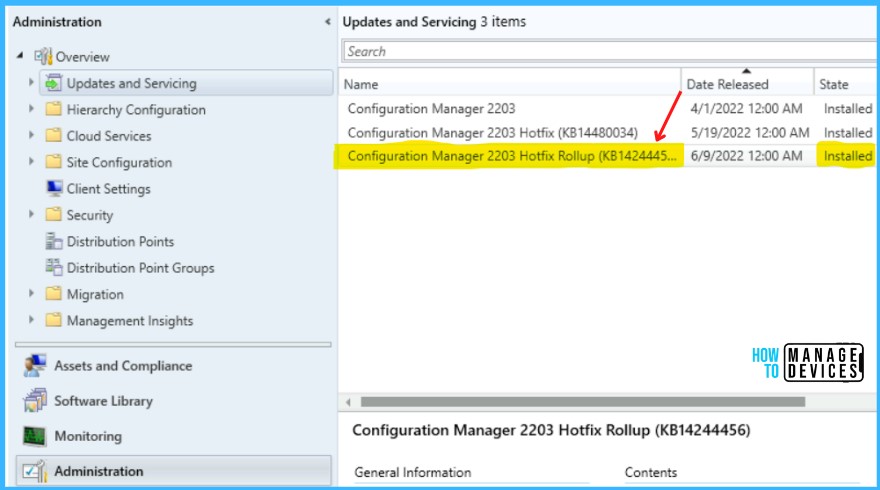Open Distribution Points tree item
Screen dimensions: 880x490
pyautogui.click(x=120, y=241)
